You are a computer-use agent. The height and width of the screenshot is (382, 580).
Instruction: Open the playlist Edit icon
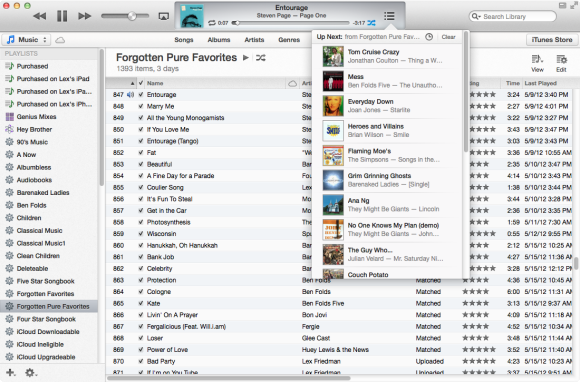561,63
